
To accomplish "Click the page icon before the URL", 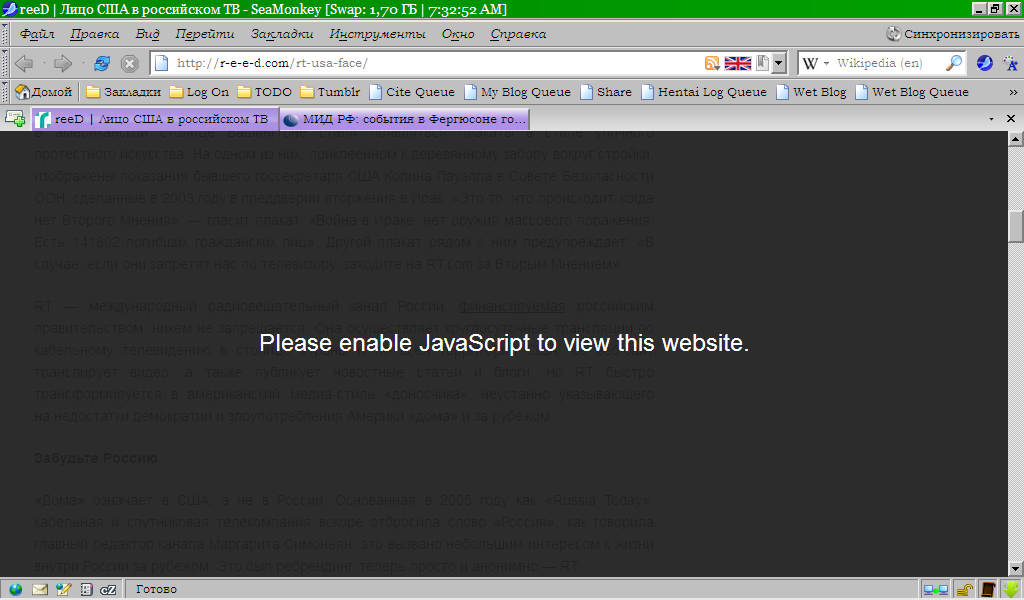I will pyautogui.click(x=162, y=63).
